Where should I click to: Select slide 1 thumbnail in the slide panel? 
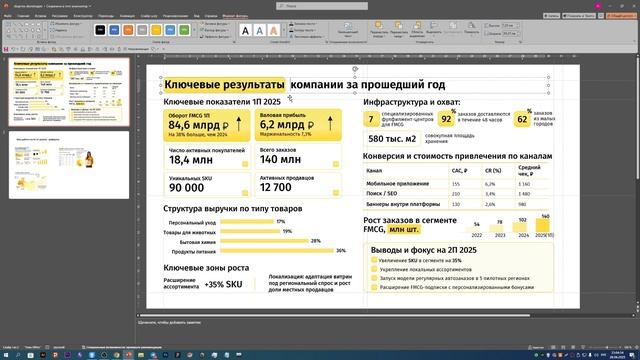point(69,92)
